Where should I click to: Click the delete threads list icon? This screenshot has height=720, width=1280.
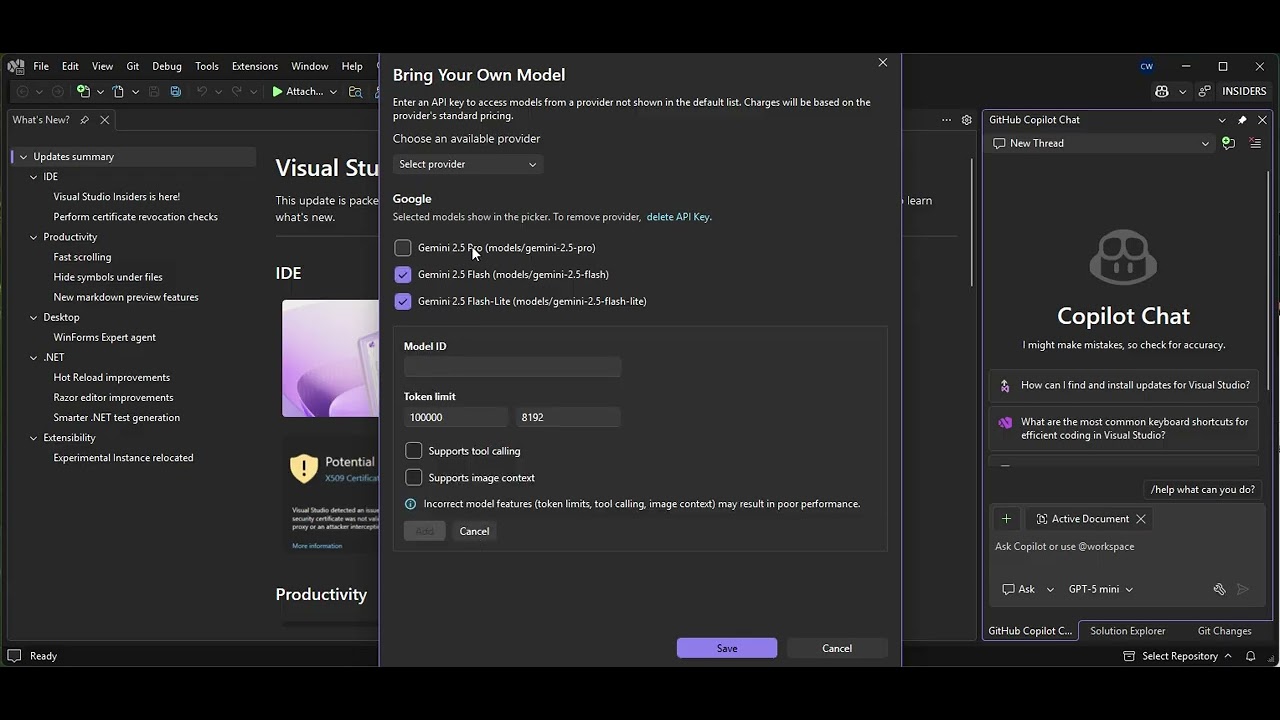point(1255,143)
